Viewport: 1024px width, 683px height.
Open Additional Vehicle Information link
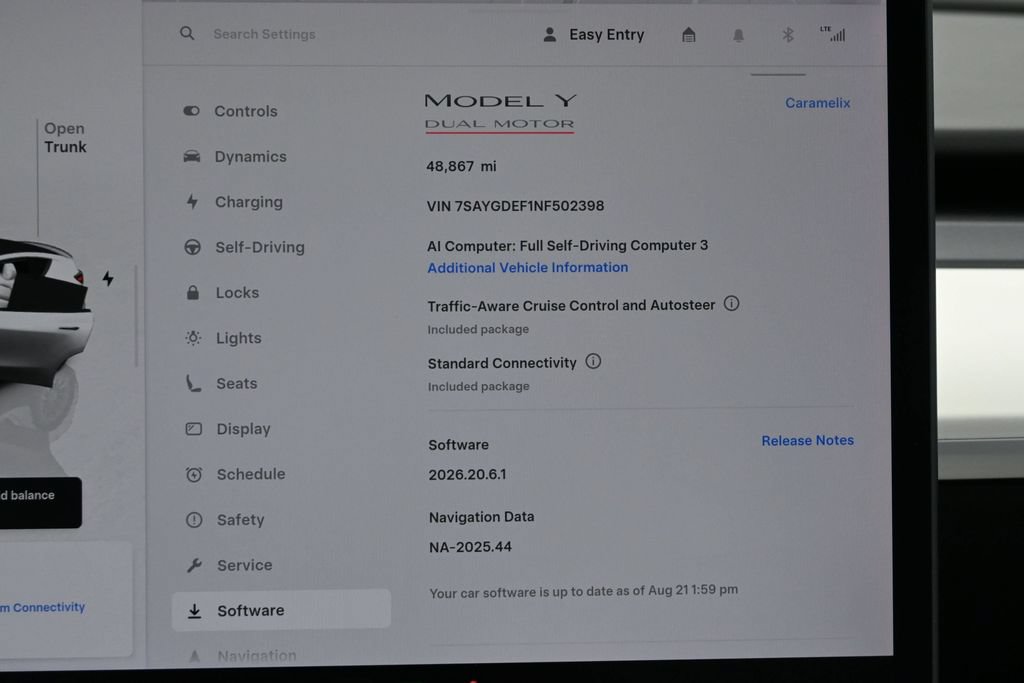click(528, 268)
